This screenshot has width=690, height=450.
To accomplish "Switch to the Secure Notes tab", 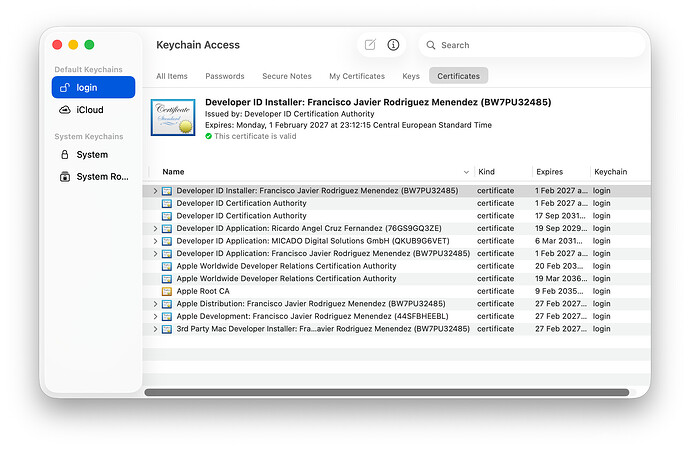I will click(x=287, y=76).
